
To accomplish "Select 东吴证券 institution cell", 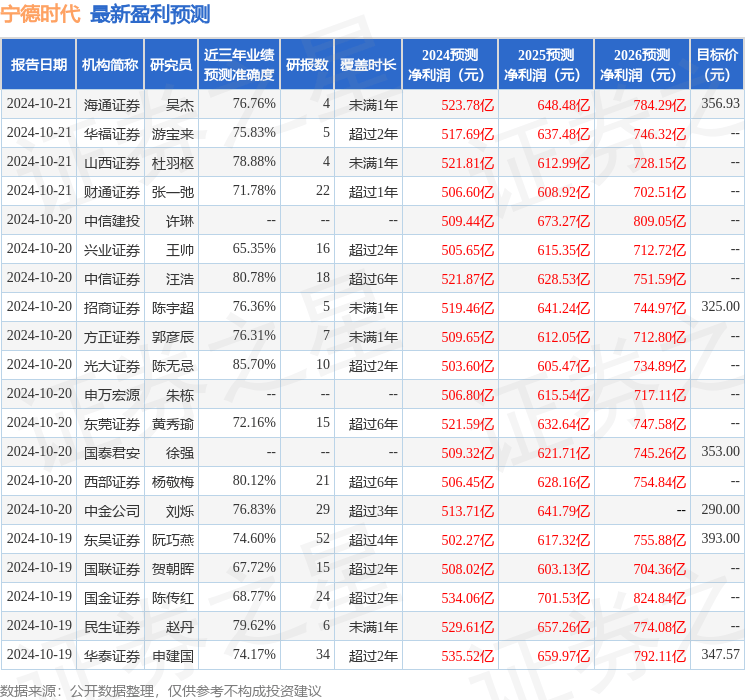I will (112, 539).
